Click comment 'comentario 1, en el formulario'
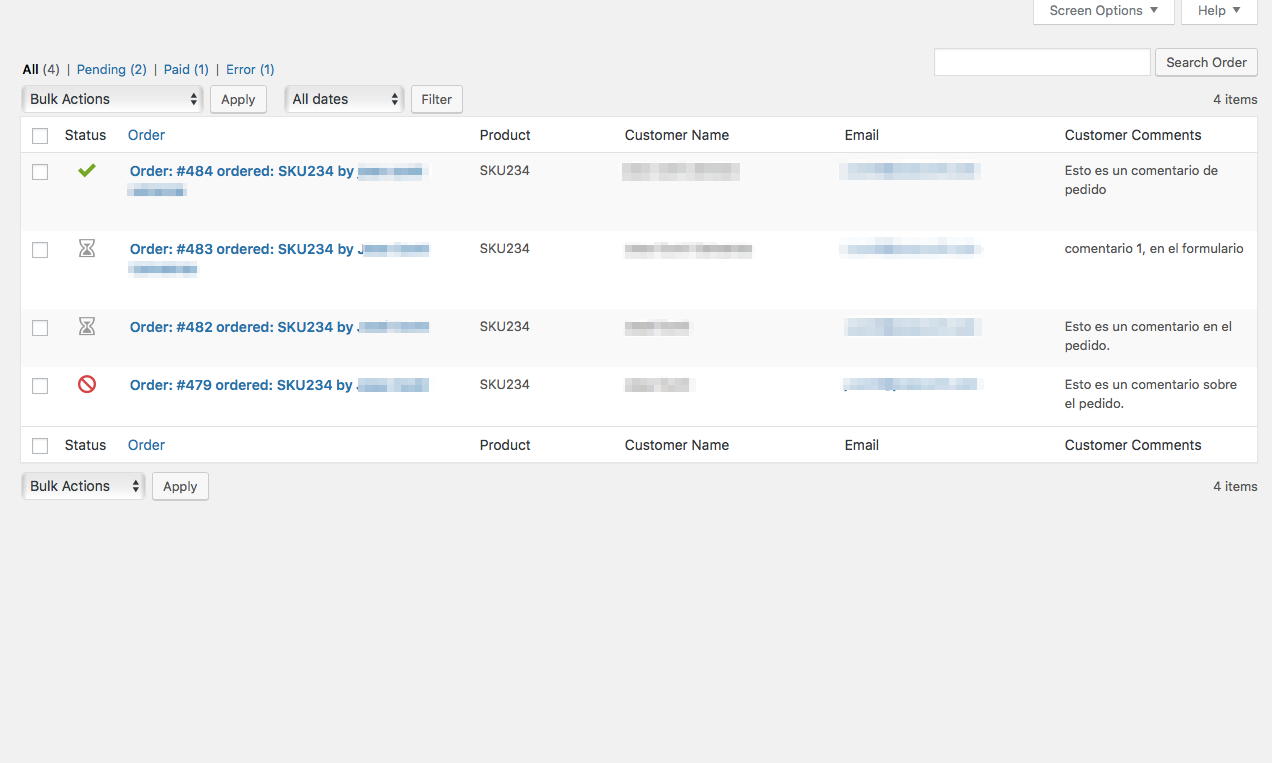The image size is (1272, 763). (x=1154, y=249)
